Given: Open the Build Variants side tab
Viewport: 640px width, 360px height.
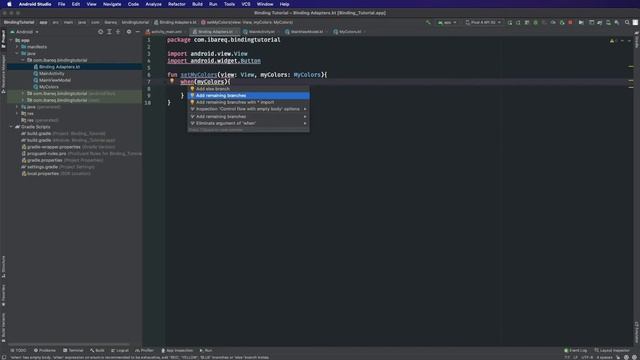Looking at the screenshot, I should click(3, 327).
